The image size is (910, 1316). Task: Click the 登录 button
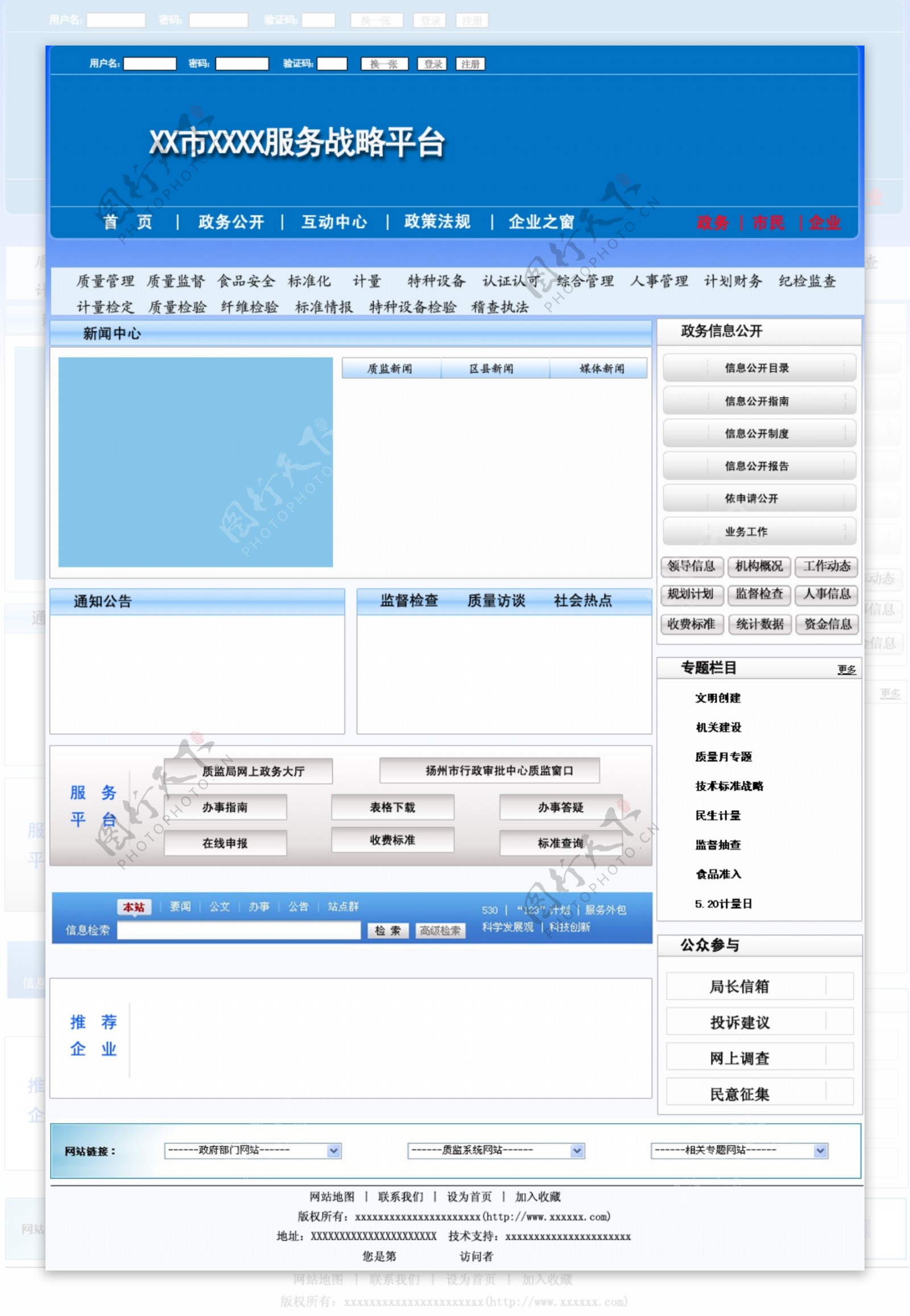click(432, 64)
